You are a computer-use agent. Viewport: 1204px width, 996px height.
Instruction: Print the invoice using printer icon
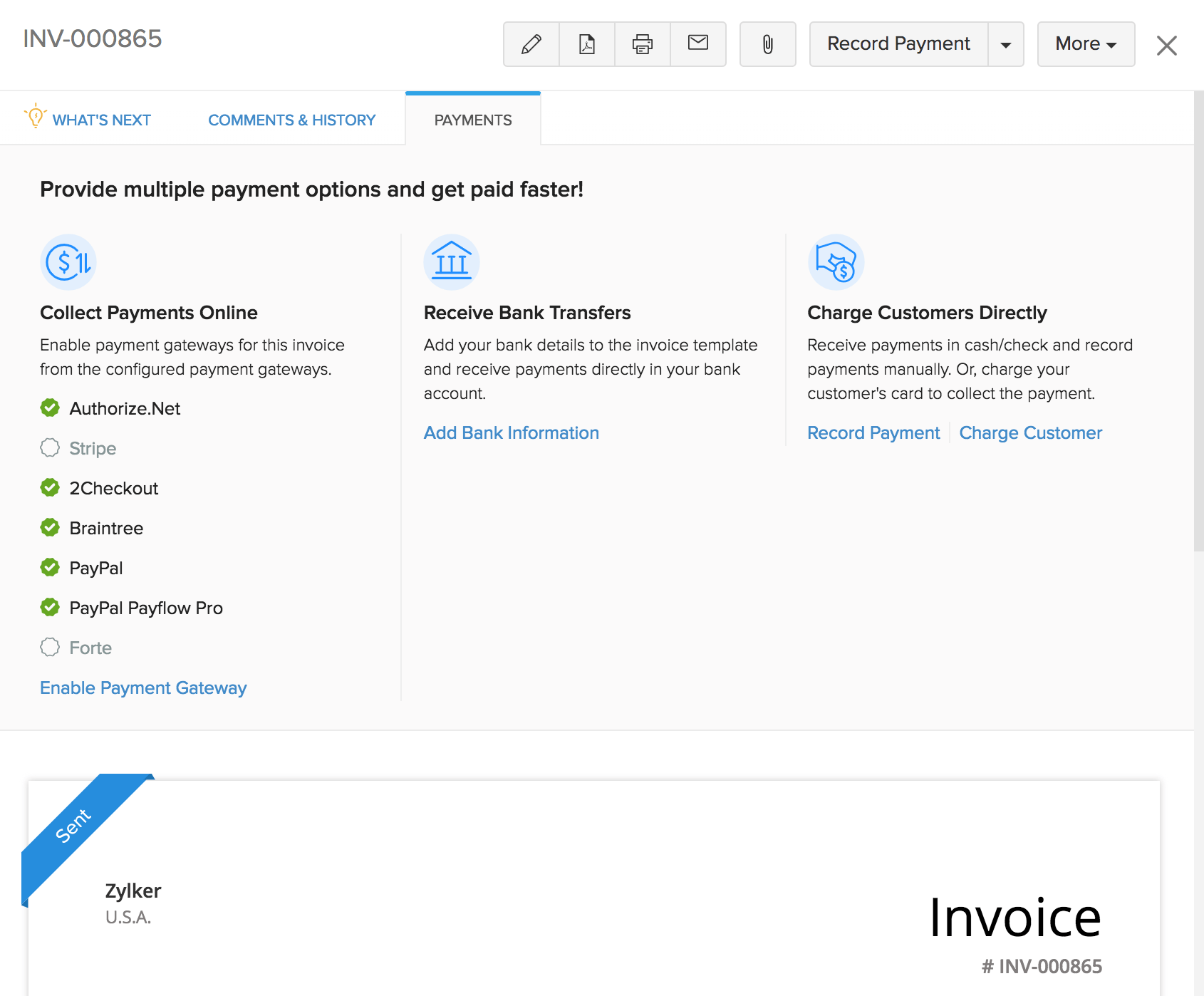(643, 44)
